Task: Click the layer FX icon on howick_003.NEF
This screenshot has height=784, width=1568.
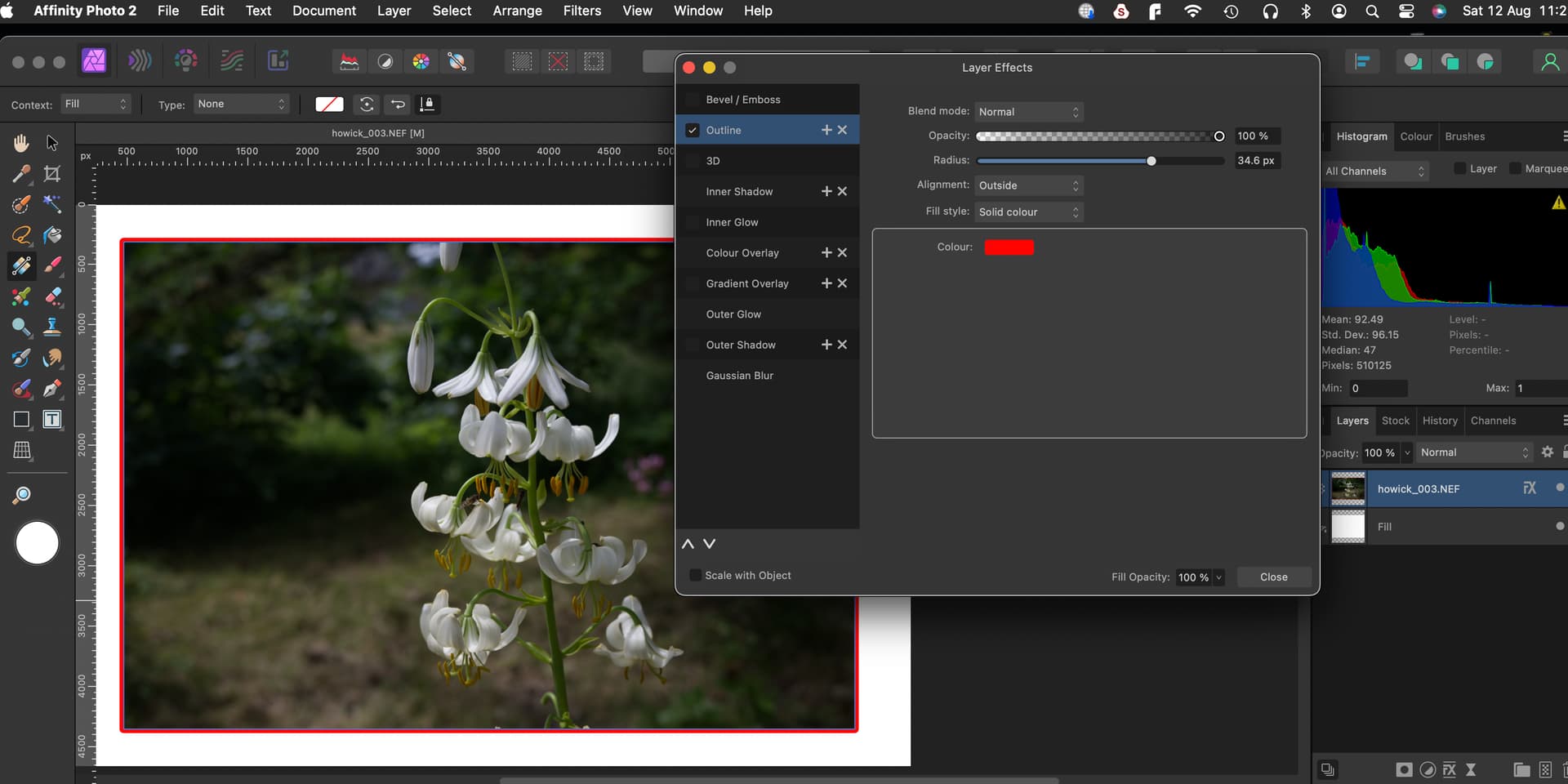Action: pos(1530,488)
